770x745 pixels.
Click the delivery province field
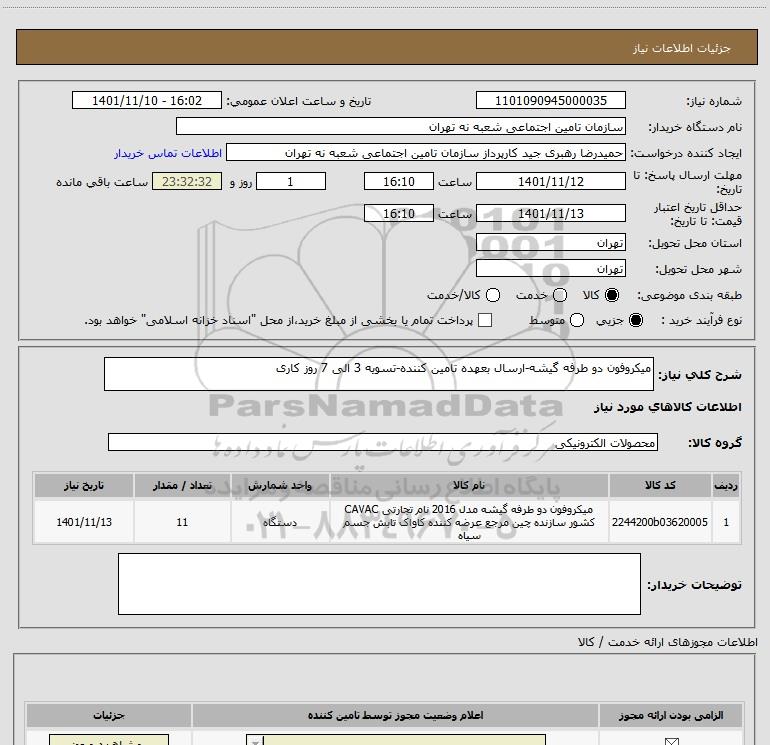(x=550, y=243)
